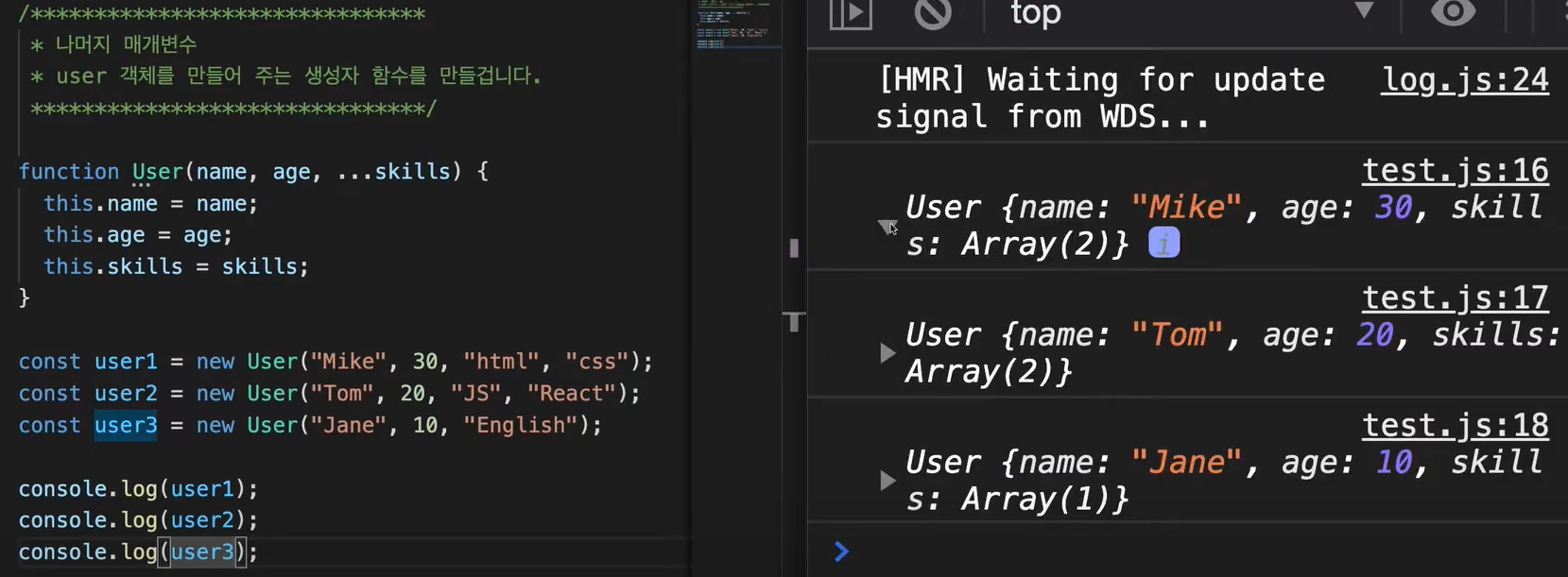Click the info badge after Array(2)

click(1163, 244)
